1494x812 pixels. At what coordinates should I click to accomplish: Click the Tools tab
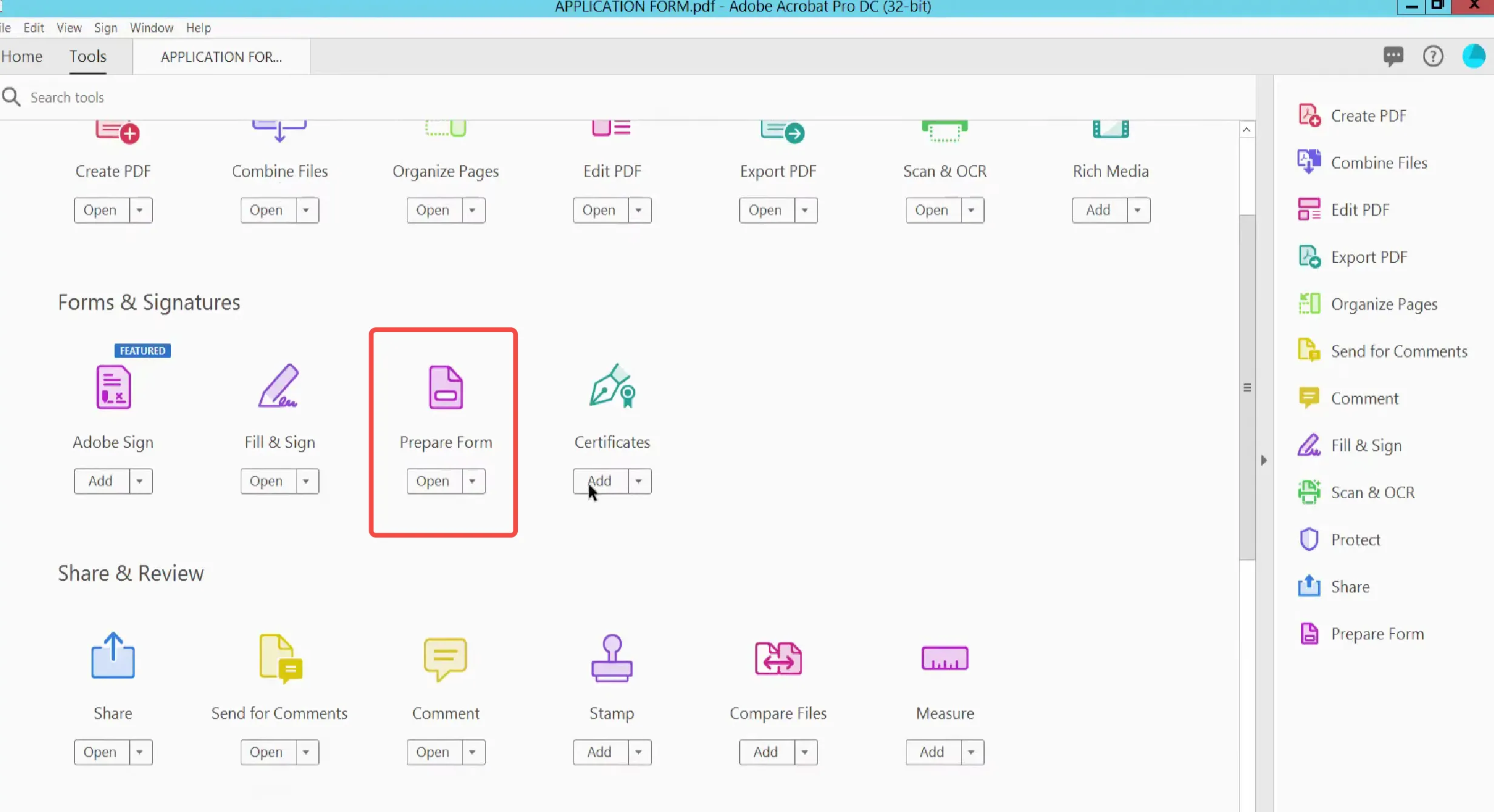[88, 57]
